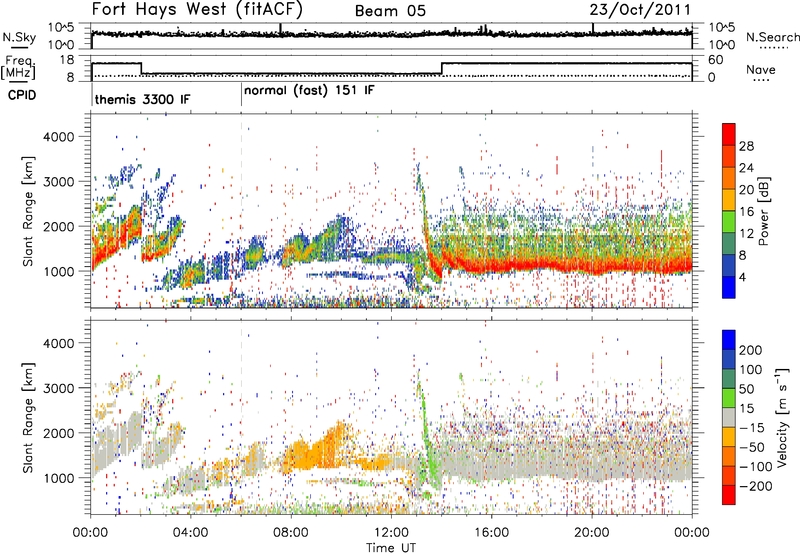
Task: Click the frequency step trace panel
Action: 391,68
